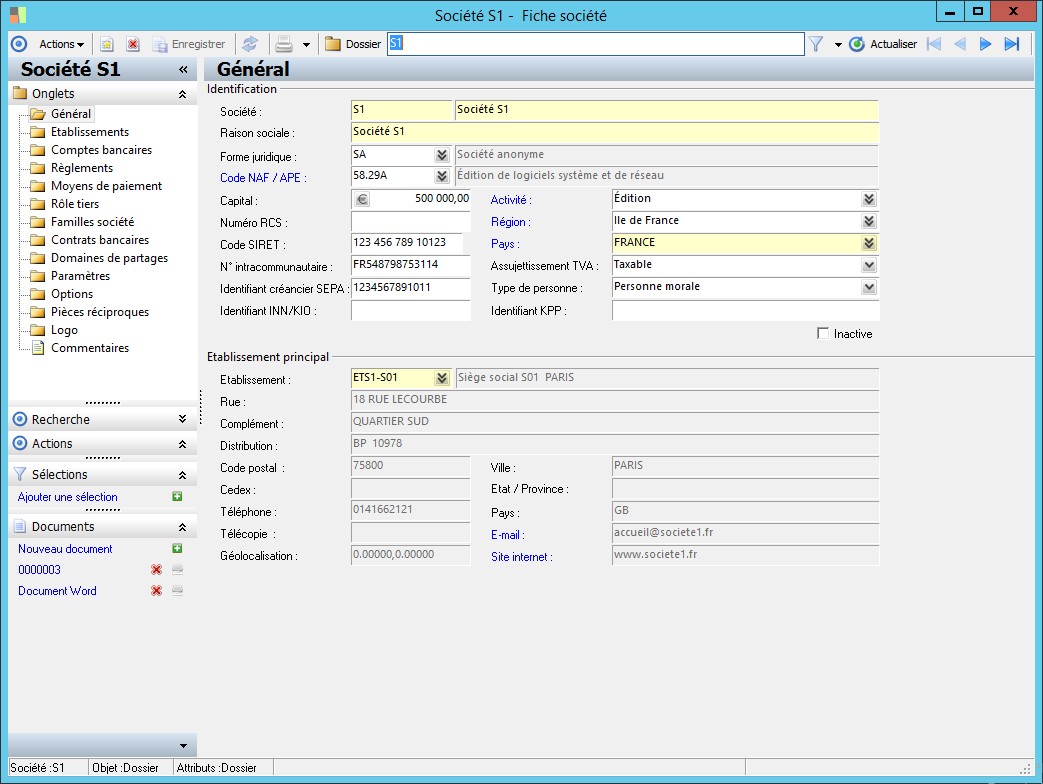Click the Numéro RCS input field
The height and width of the screenshot is (784, 1043).
tap(410, 221)
